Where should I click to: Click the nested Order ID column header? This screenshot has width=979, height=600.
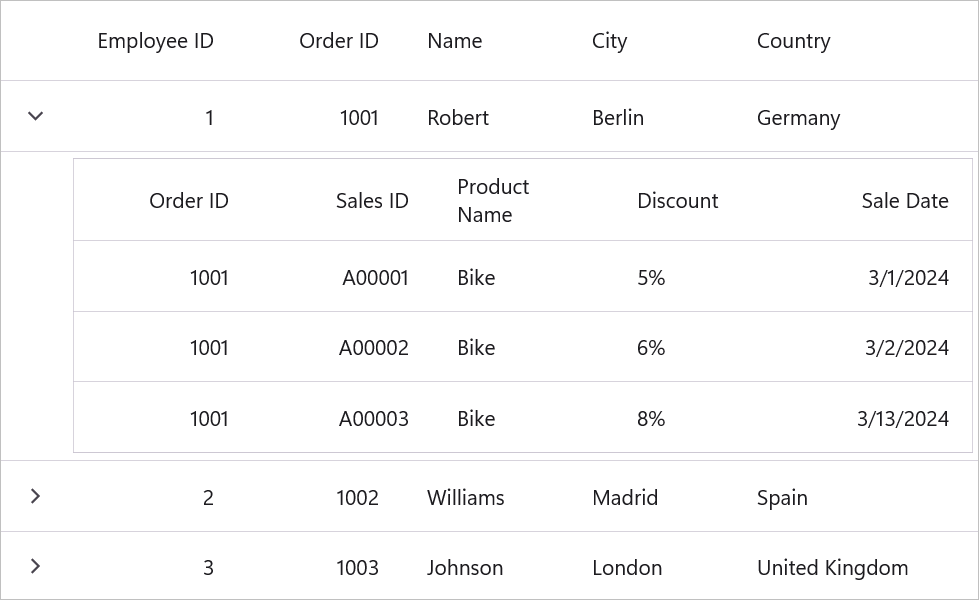(189, 201)
